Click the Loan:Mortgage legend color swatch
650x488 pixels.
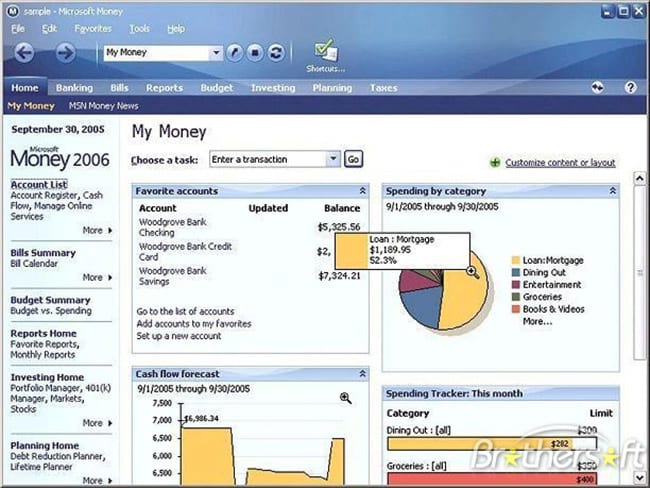point(515,261)
